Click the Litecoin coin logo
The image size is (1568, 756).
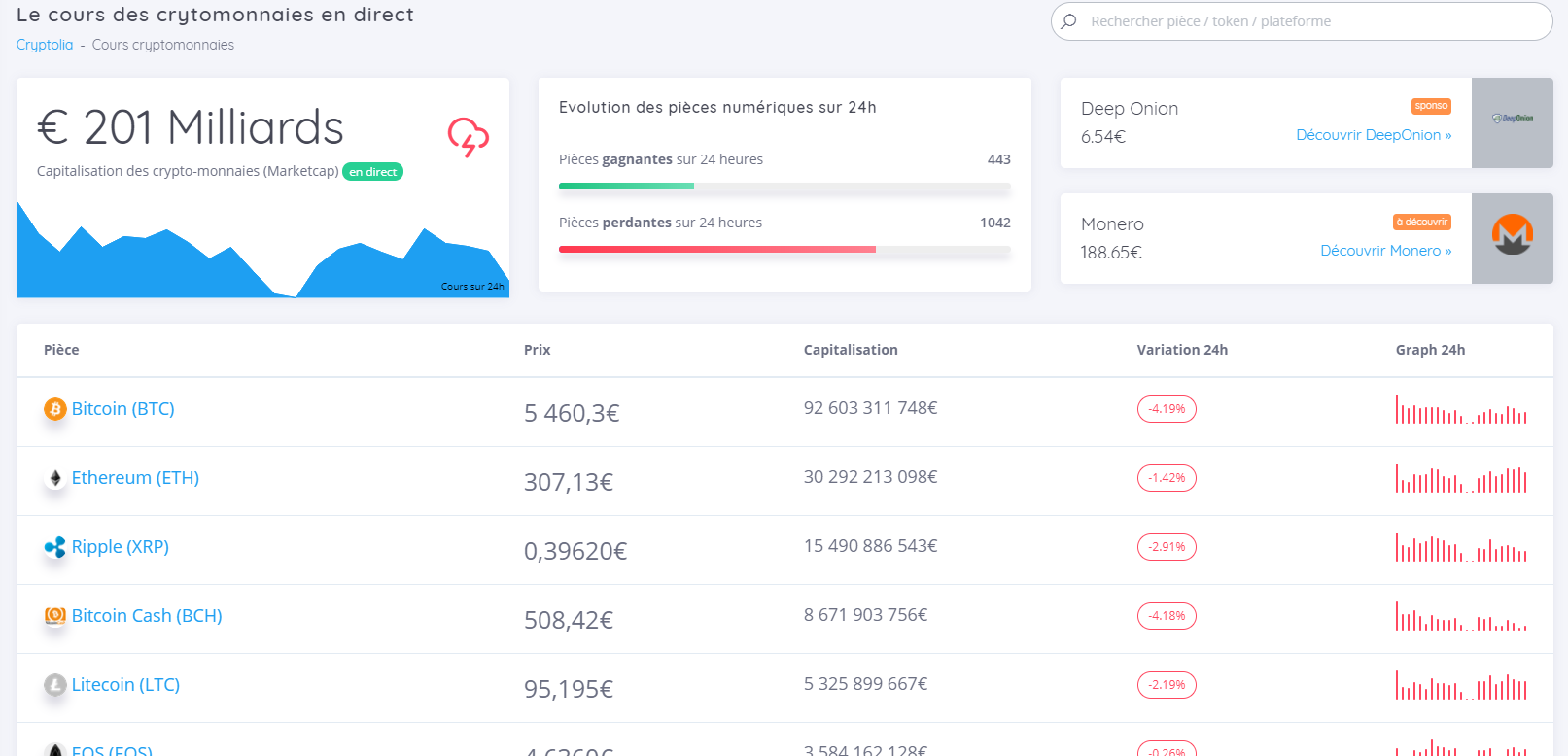click(55, 685)
